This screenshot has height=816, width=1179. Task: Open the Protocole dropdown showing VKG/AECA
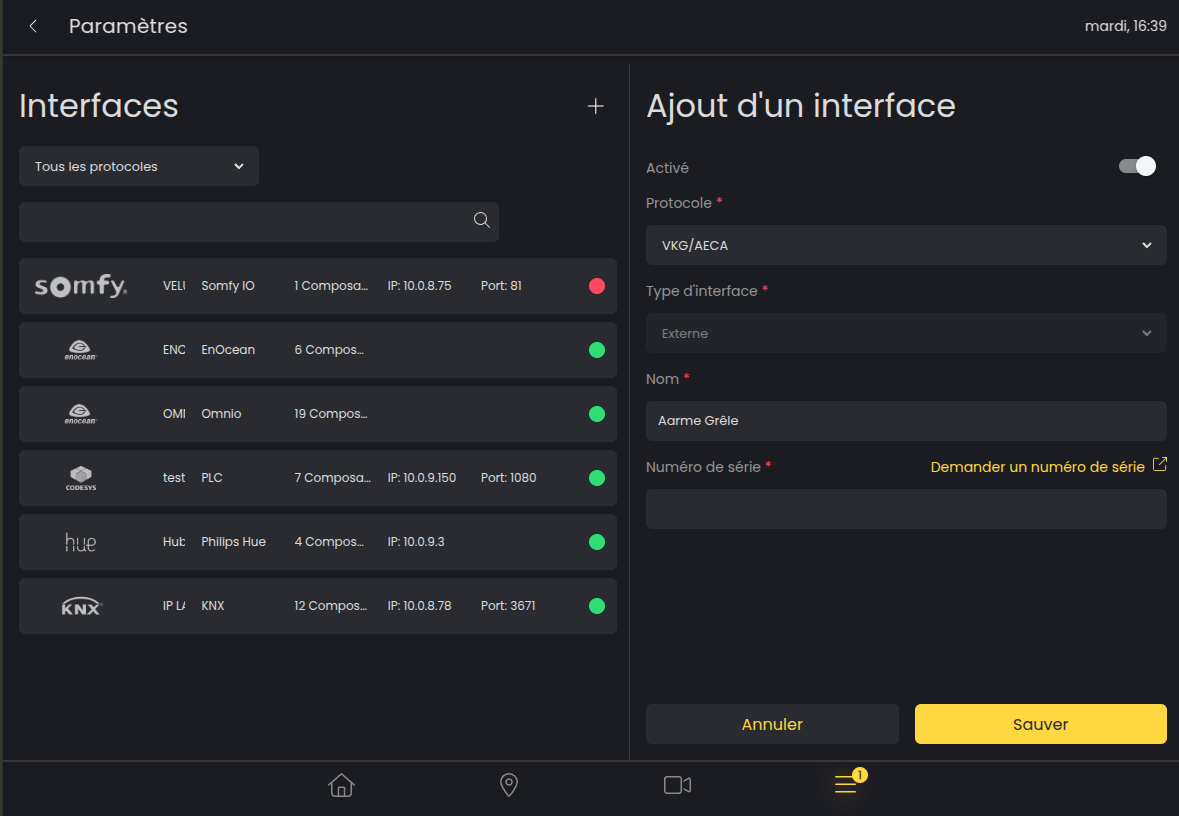(x=905, y=245)
